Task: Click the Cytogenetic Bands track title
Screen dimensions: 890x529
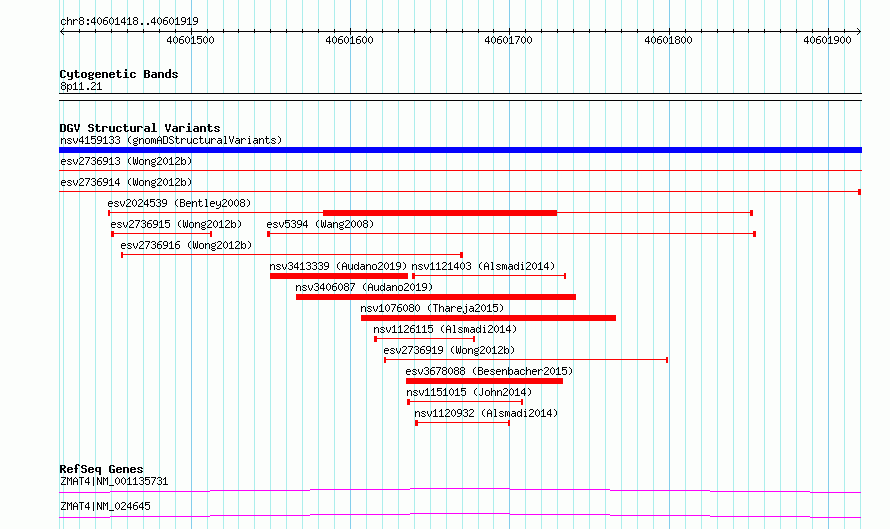Action: 119,74
